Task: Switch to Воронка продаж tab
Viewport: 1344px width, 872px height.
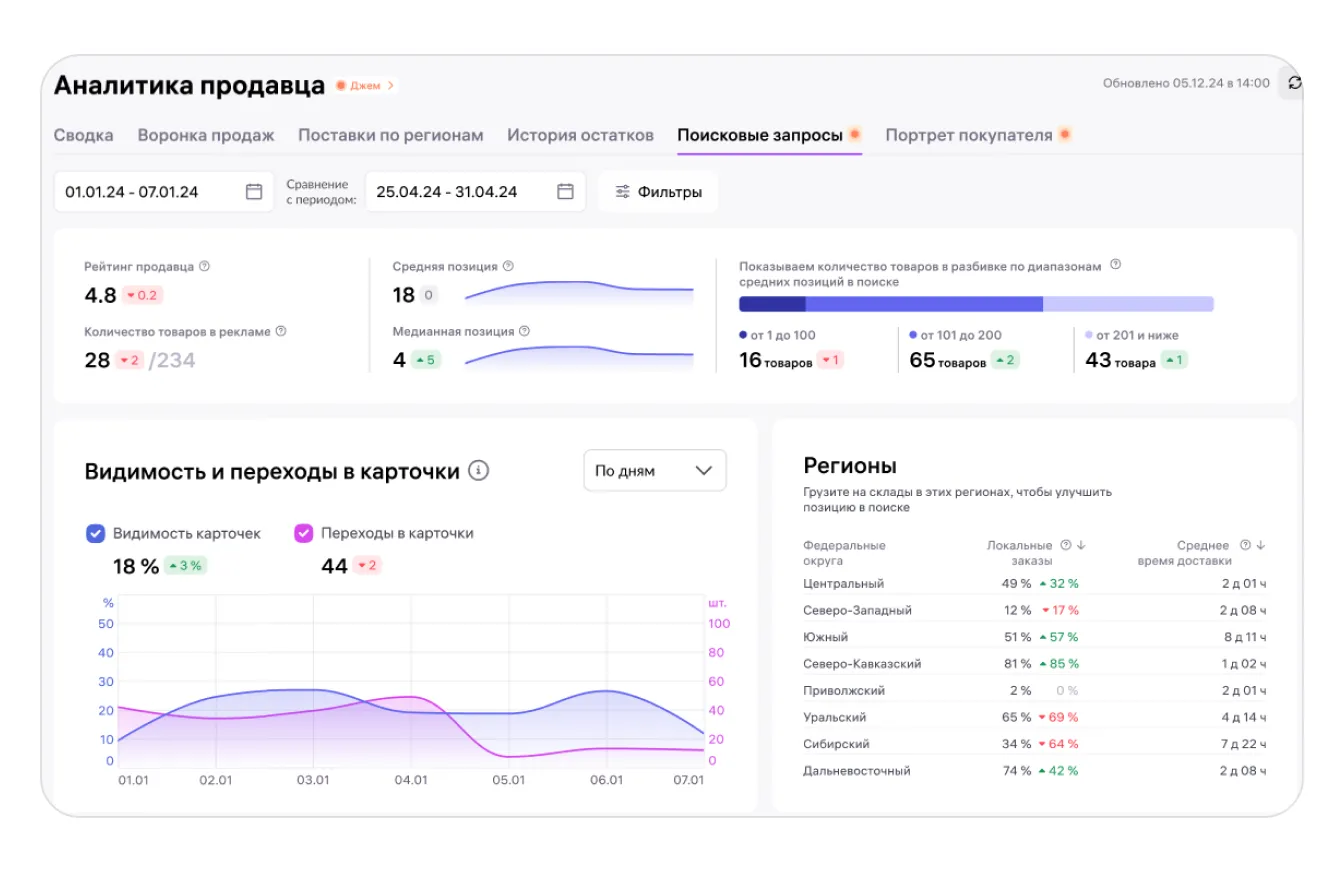Action: coord(206,135)
